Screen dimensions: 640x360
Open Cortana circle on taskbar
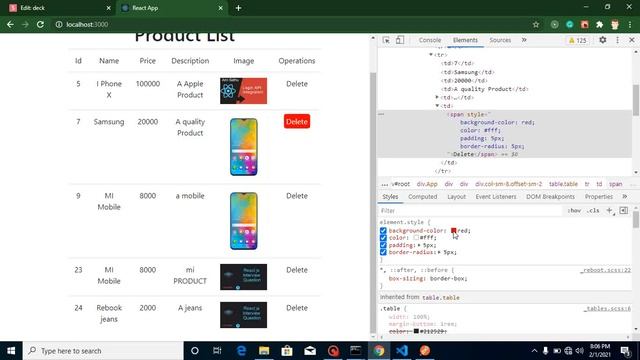tap(195, 351)
